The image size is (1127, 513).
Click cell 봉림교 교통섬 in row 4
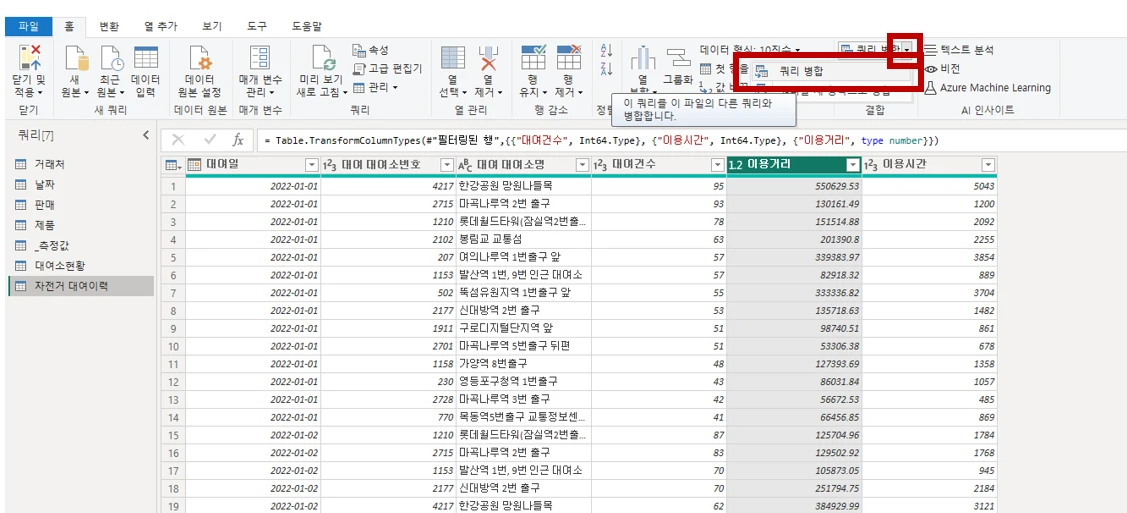point(524,239)
